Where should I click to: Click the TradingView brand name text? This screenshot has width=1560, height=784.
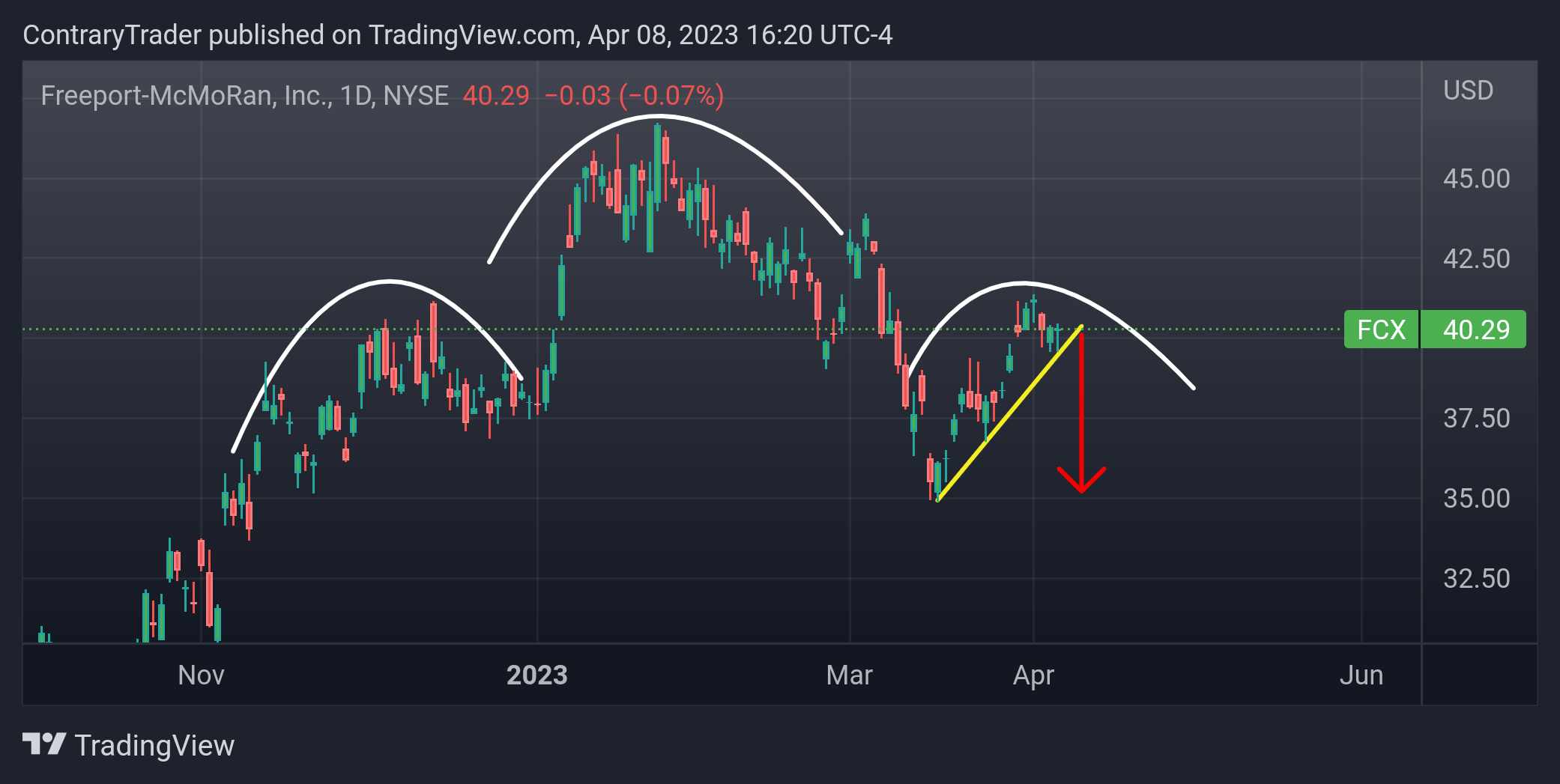point(154,746)
